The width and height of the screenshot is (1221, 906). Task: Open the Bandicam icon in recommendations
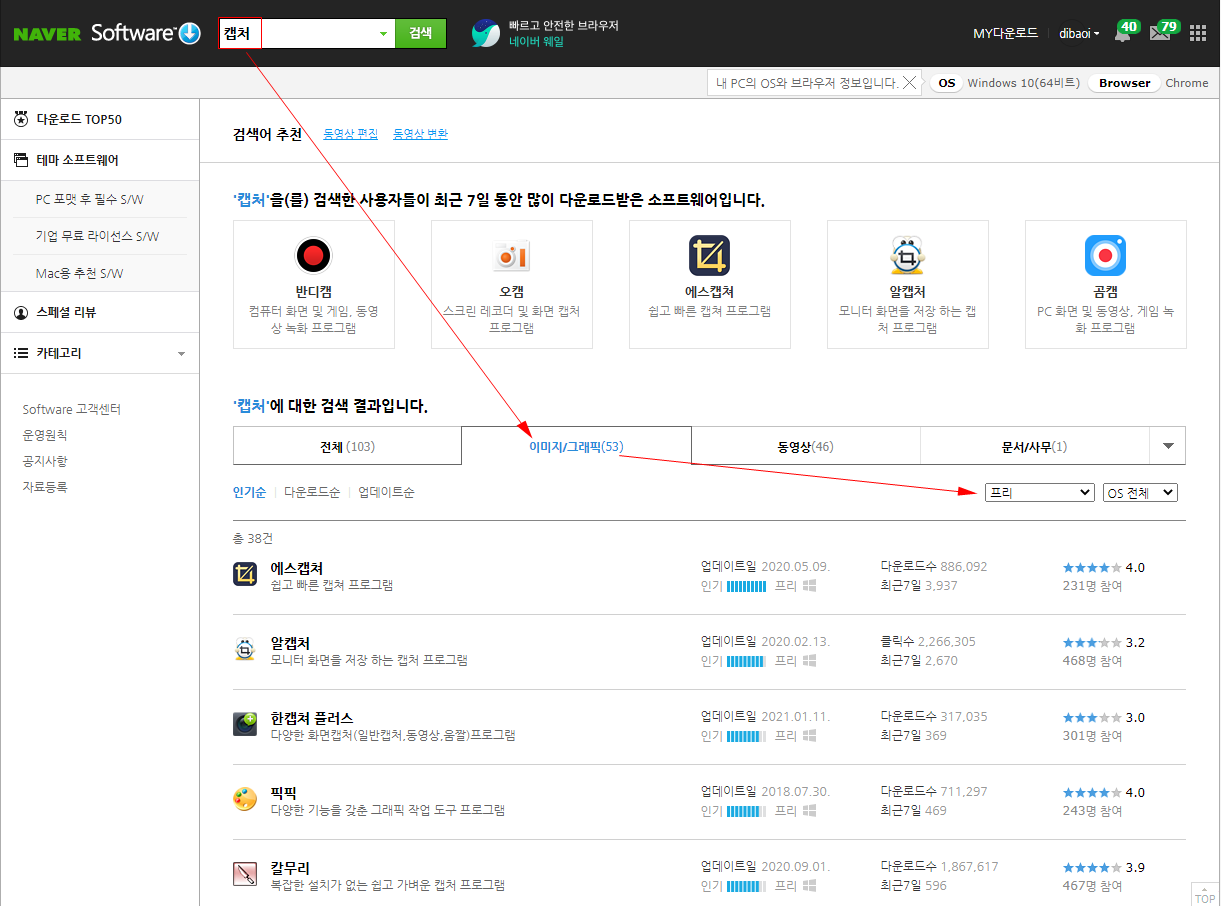tap(313, 255)
